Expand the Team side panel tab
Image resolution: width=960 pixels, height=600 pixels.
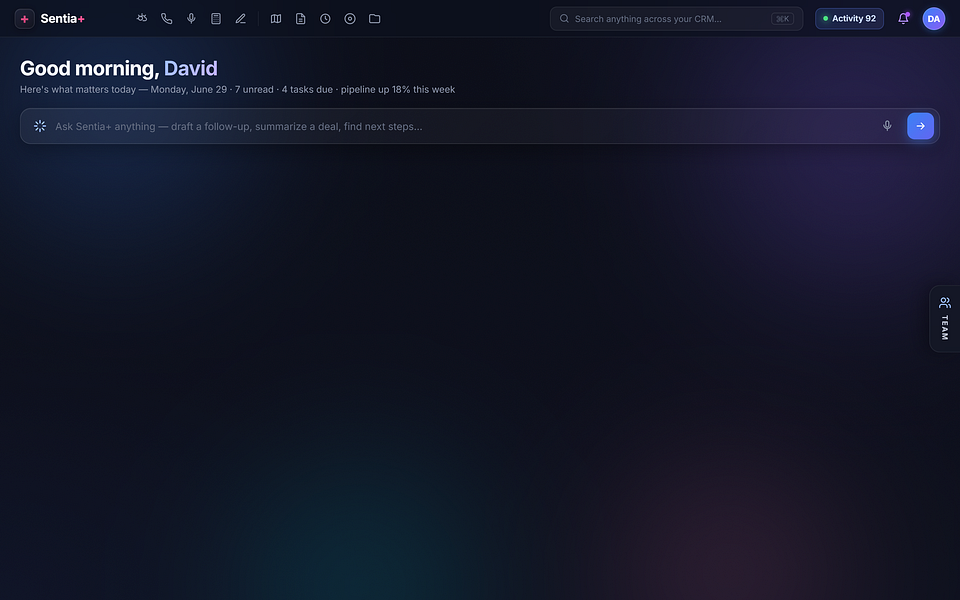945,318
